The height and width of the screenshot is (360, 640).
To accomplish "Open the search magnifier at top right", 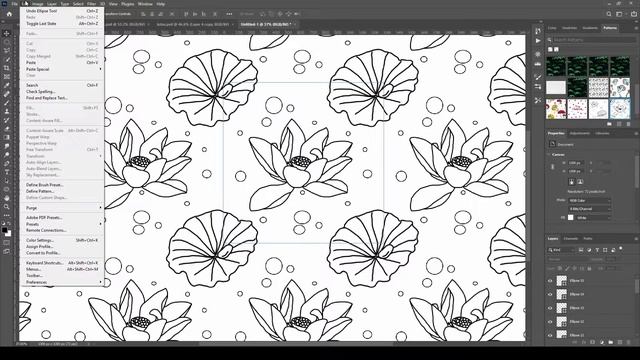I will pos(609,14).
